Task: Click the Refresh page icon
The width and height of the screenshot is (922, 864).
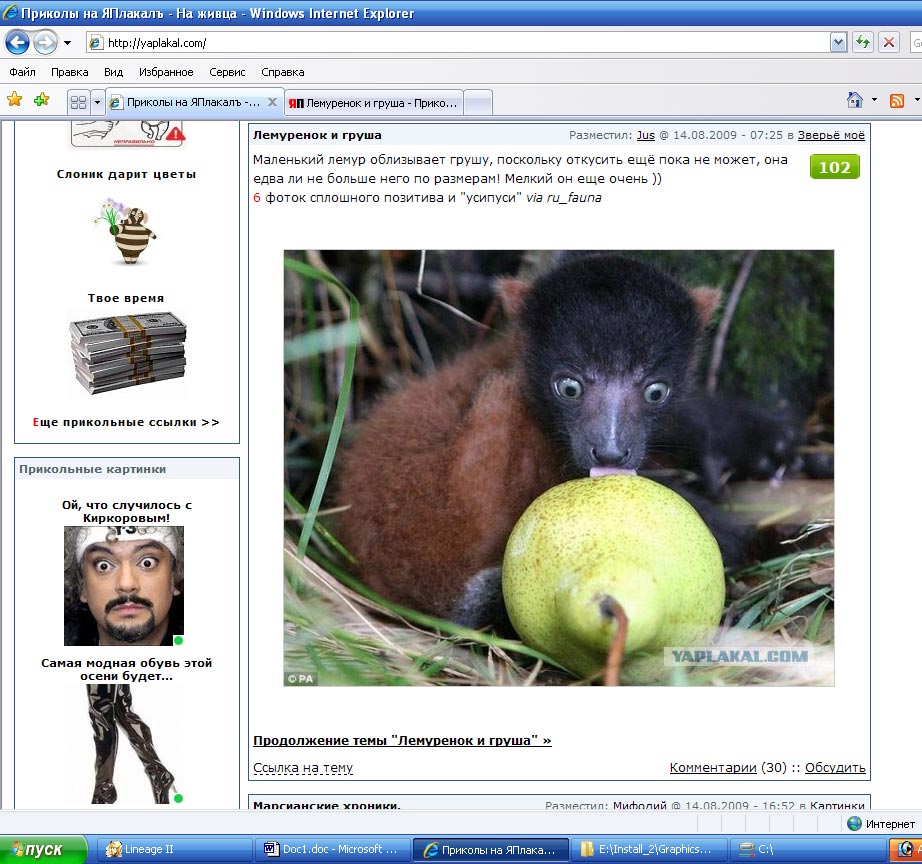Action: 862,42
